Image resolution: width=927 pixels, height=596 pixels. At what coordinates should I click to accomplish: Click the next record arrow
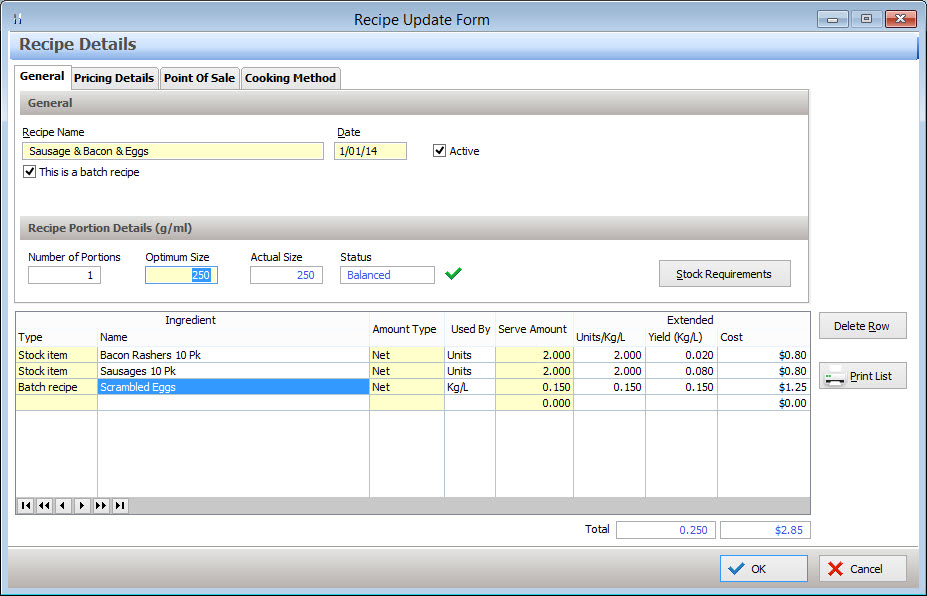pyautogui.click(x=81, y=505)
